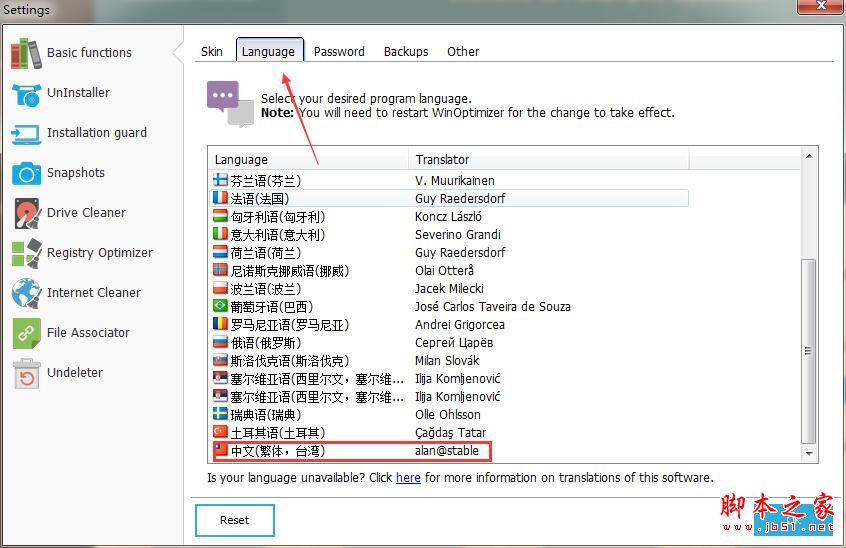Click translator Çağdaş Tatar cell
Viewport: 846px width, 548px height.
click(x=451, y=433)
